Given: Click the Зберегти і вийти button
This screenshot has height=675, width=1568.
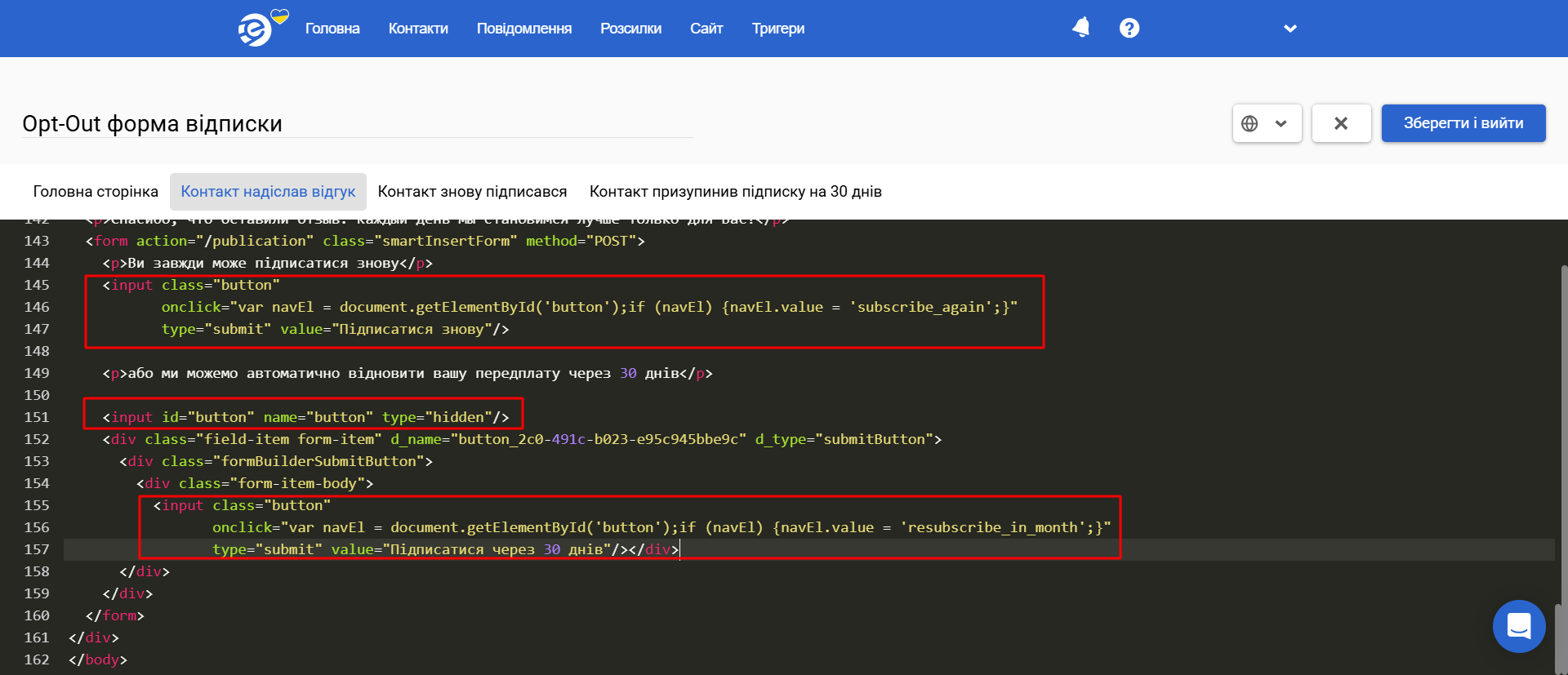Looking at the screenshot, I should pos(1463,123).
